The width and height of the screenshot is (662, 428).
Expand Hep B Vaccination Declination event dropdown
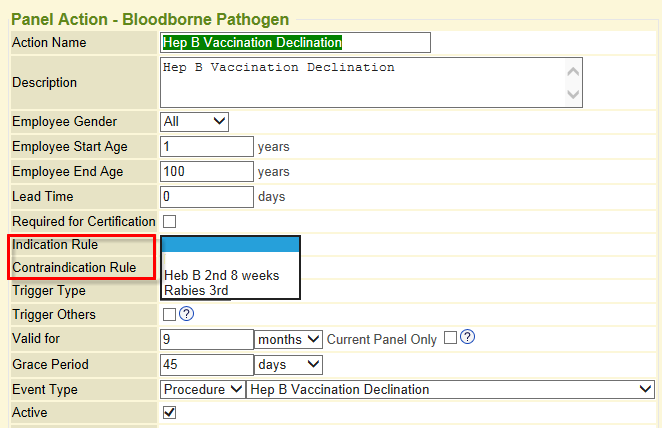coord(450,389)
